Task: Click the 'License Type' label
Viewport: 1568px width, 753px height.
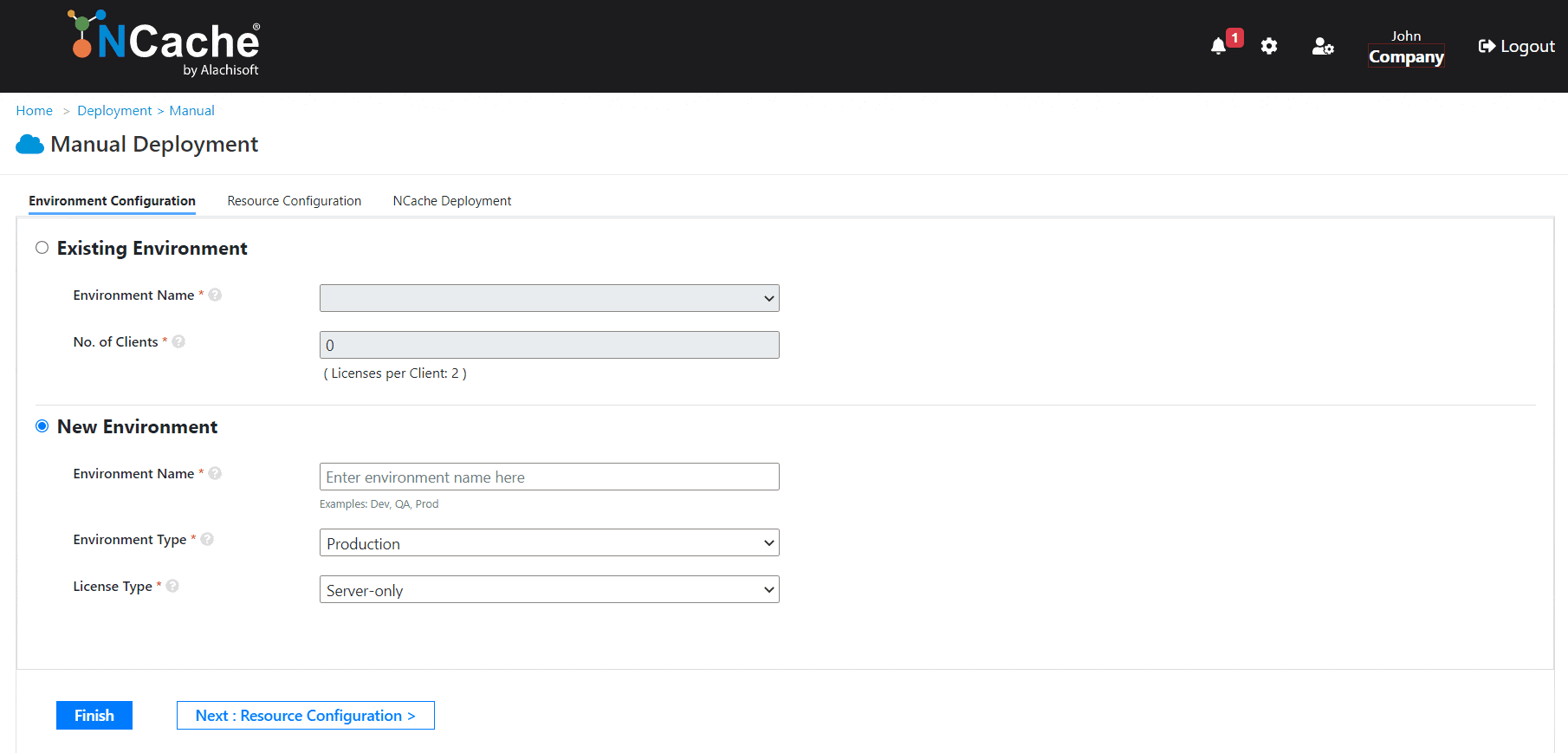Action: (113, 587)
